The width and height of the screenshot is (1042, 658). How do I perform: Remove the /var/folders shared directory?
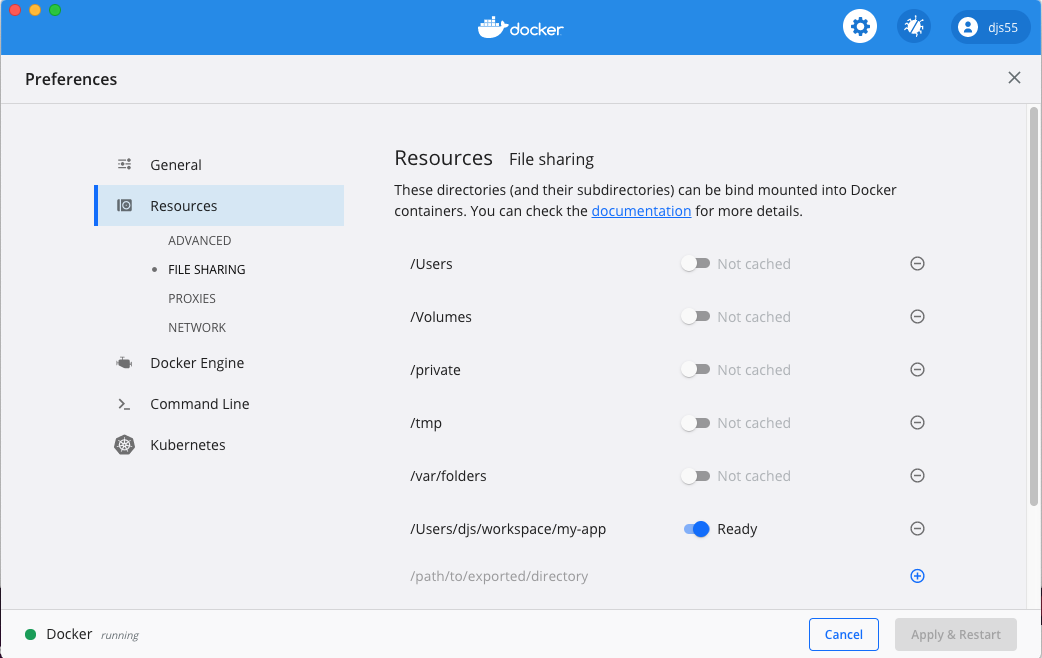917,476
